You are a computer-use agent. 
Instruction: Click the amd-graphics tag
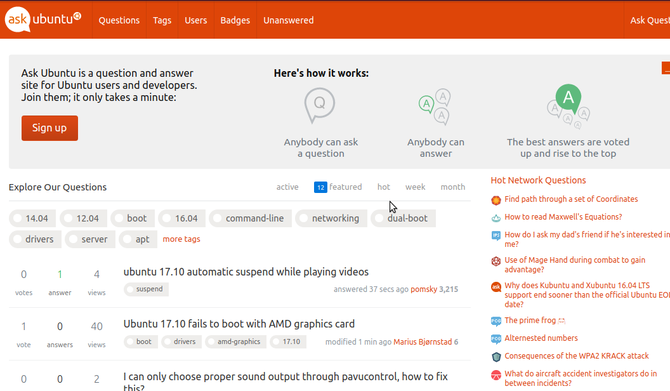point(236,342)
